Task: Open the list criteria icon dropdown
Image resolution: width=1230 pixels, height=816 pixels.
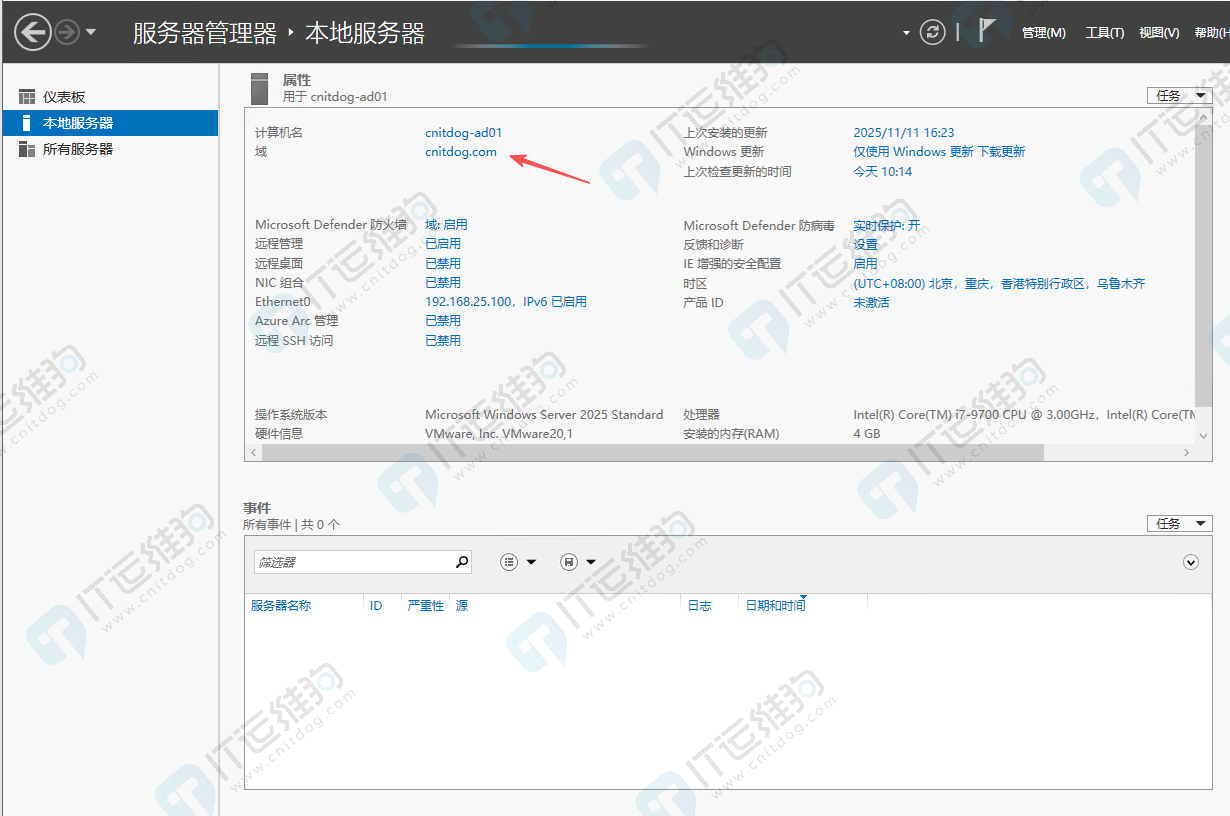Action: pos(518,562)
